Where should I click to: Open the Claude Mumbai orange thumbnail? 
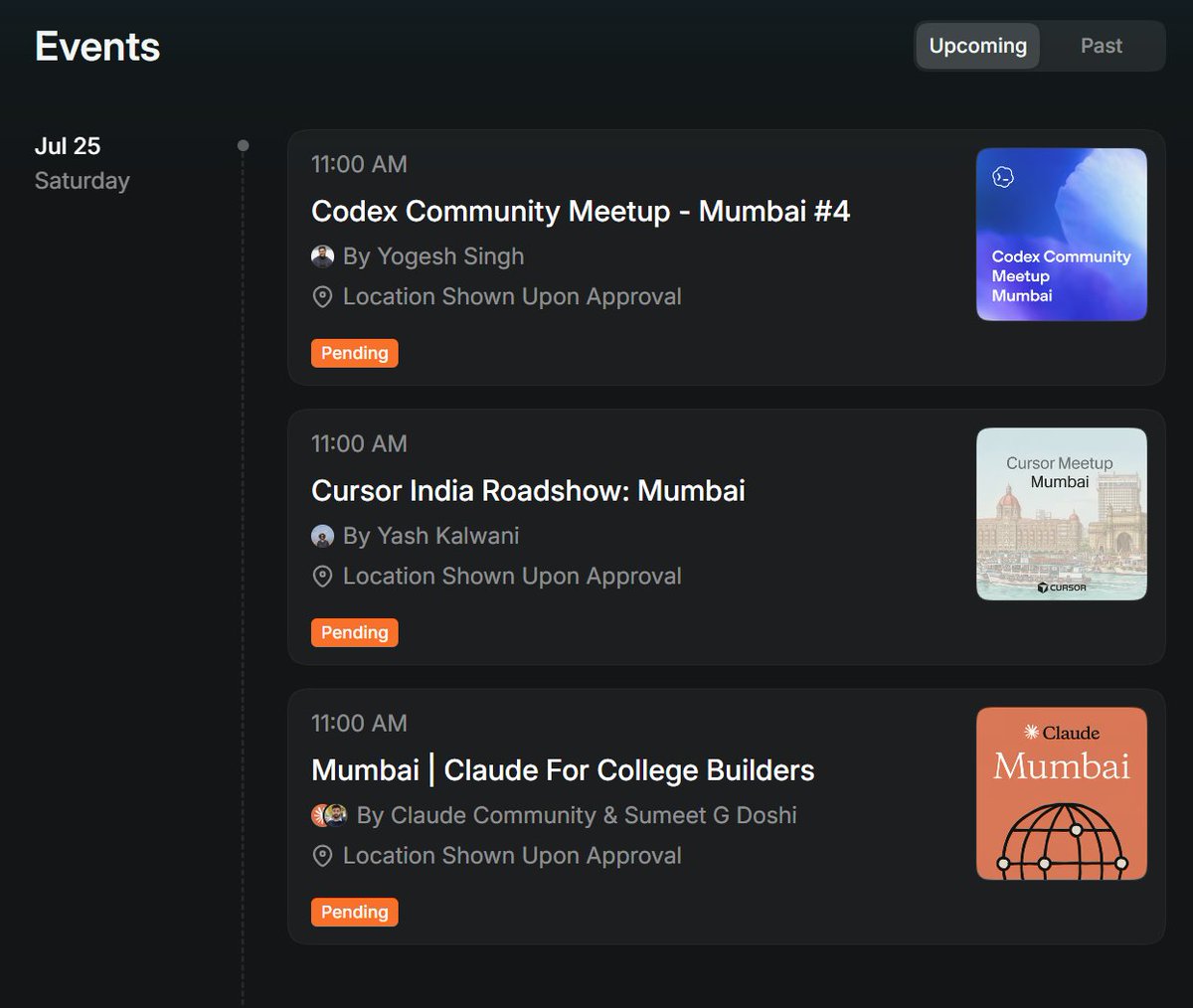[x=1062, y=793]
